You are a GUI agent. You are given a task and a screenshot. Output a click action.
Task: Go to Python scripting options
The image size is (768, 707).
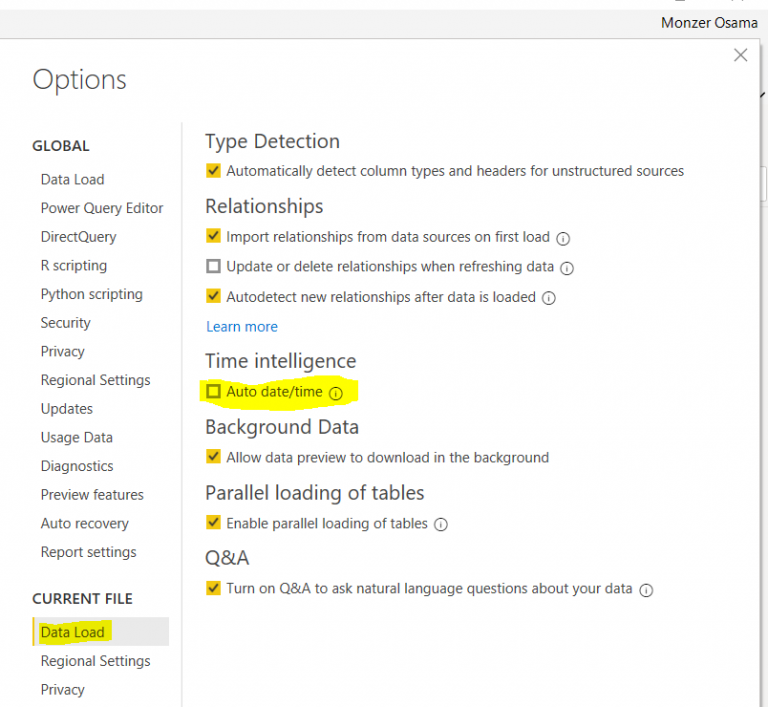(x=92, y=294)
